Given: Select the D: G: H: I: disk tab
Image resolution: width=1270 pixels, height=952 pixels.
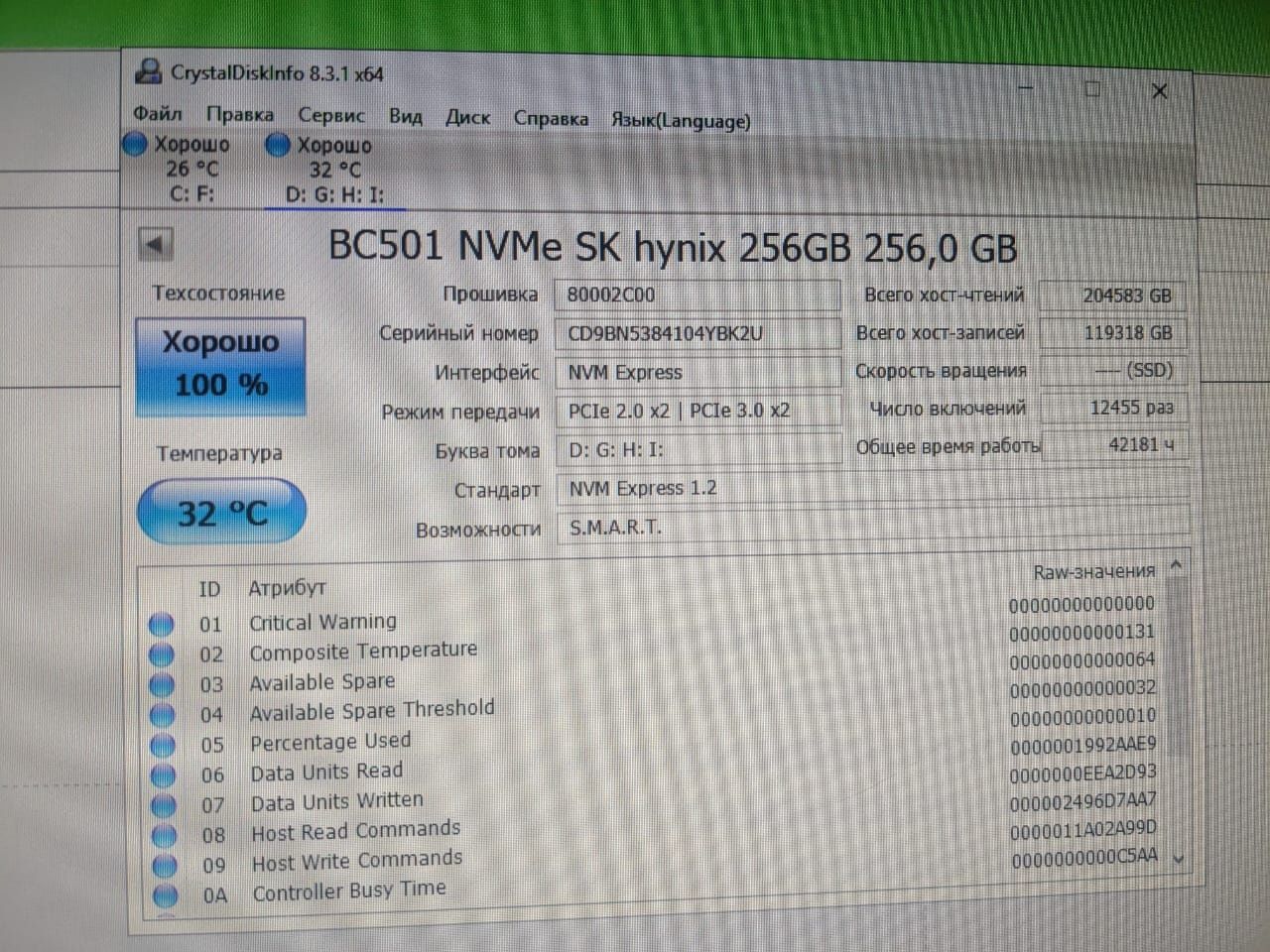Looking at the screenshot, I should coord(333,171).
